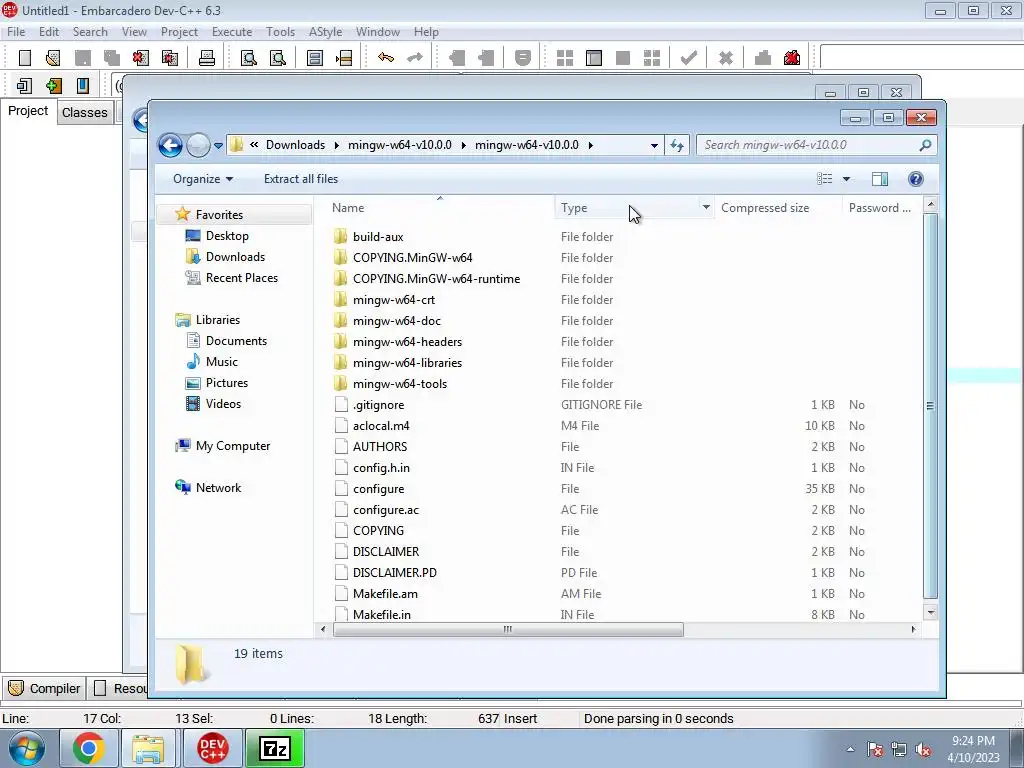Image resolution: width=1024 pixels, height=768 pixels.
Task: Click the Find icon in Dev-C++ toolbar
Action: 249,57
